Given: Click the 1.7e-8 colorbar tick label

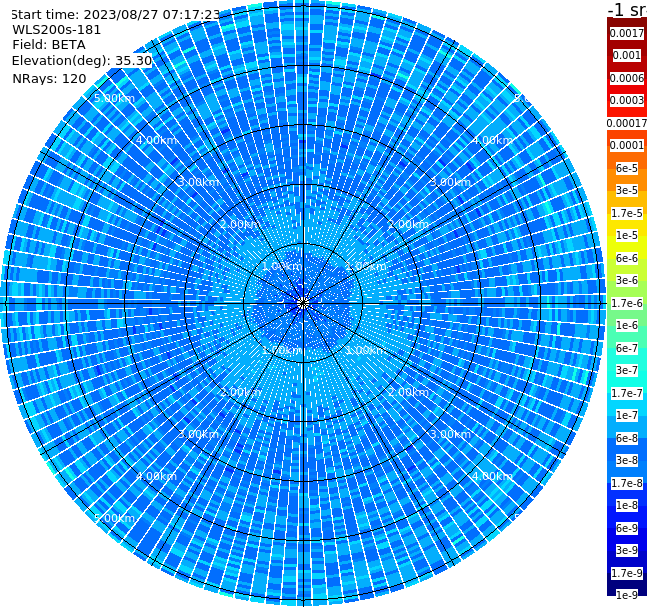Looking at the screenshot, I should 627,483.
